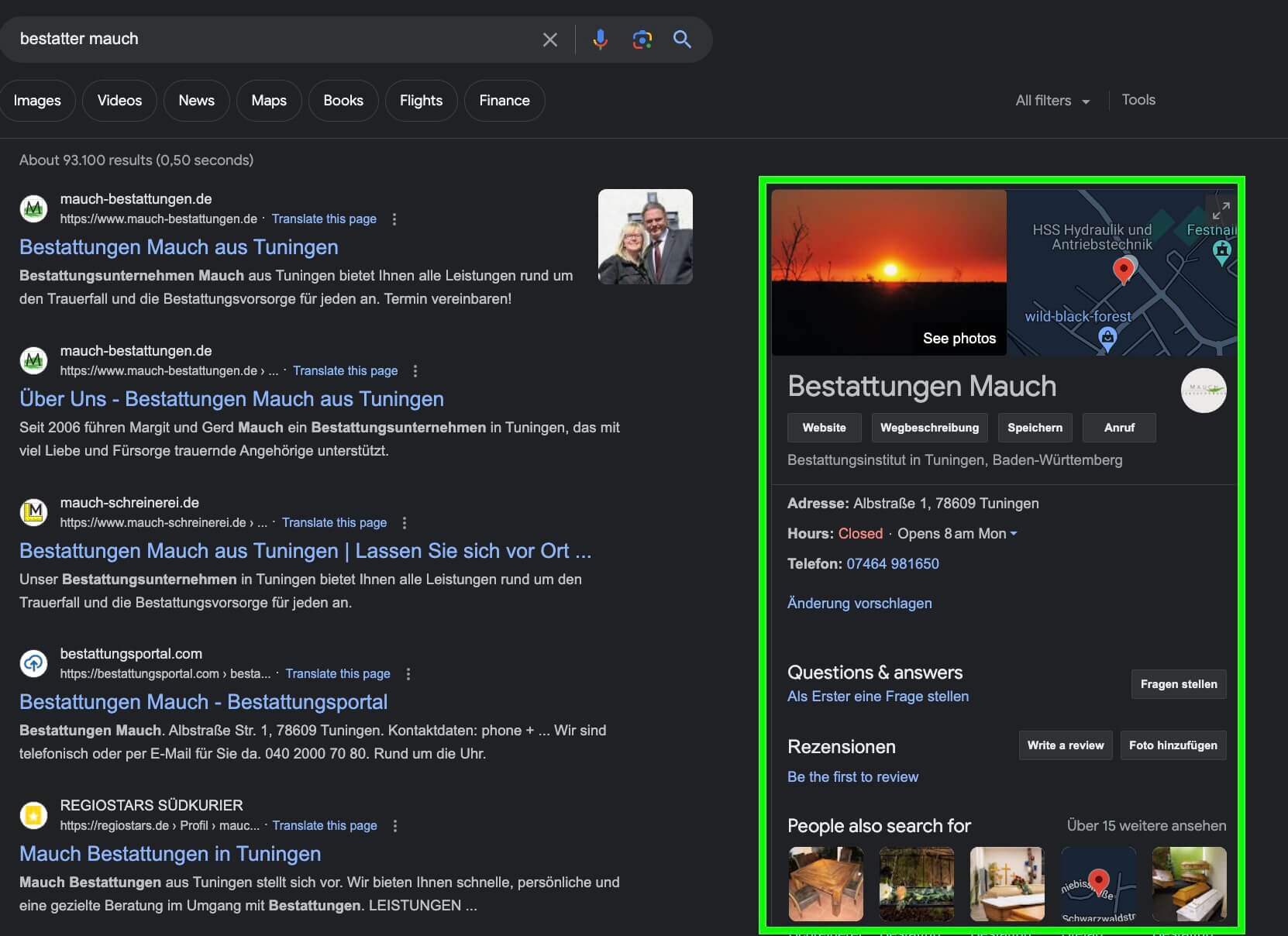Switch to the Finance tab
The image size is (1288, 936).
click(x=505, y=101)
